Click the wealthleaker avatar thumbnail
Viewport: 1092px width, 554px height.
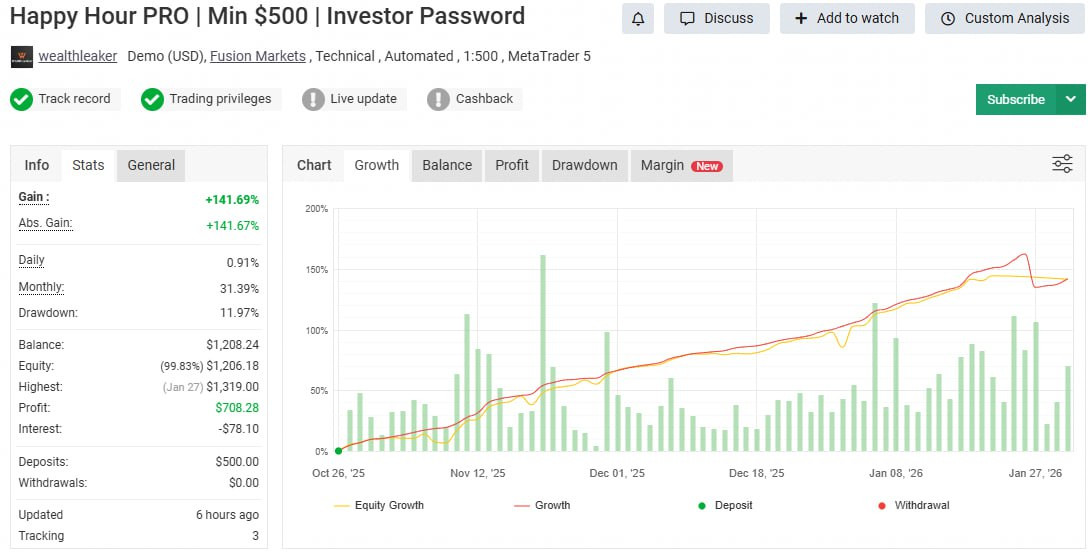click(x=21, y=57)
